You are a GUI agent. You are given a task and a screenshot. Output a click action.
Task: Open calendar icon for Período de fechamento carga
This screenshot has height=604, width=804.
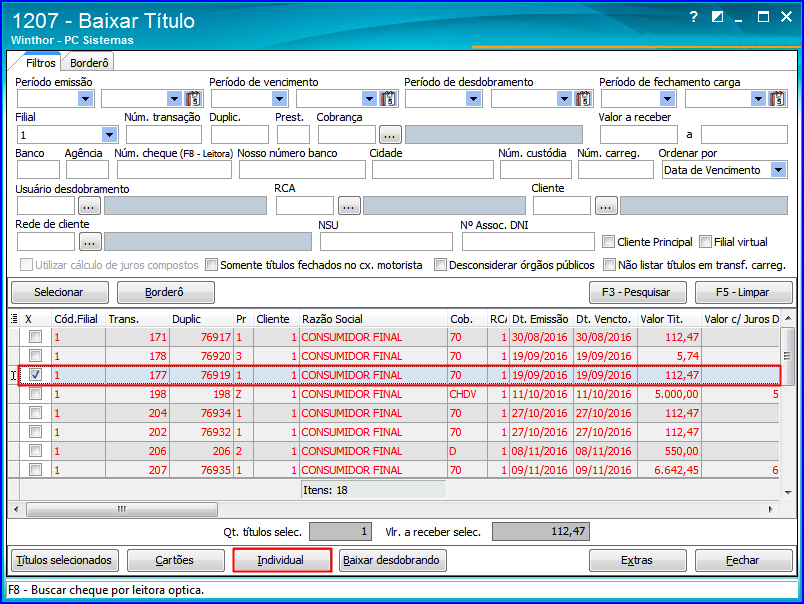point(777,98)
